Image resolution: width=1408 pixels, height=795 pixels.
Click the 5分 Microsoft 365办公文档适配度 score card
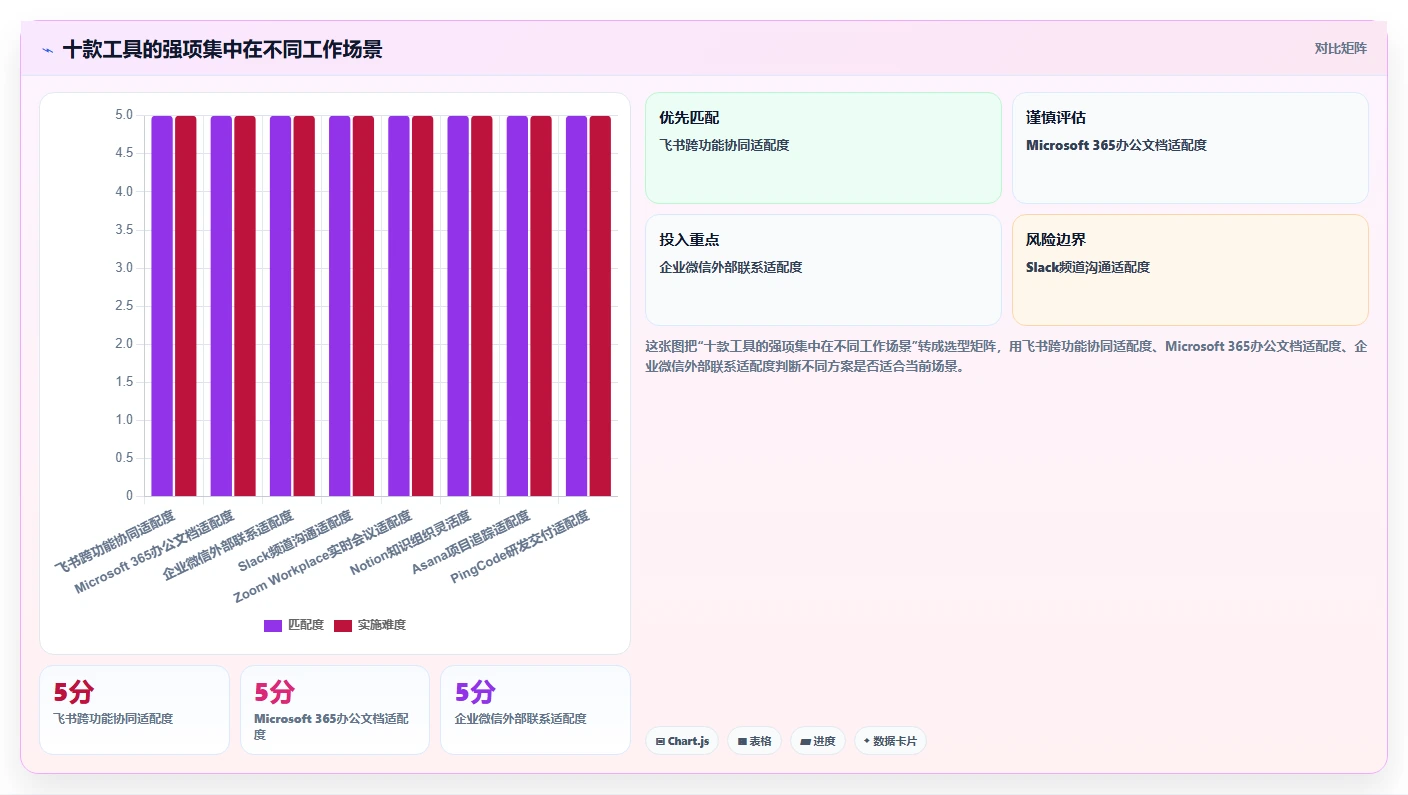pos(335,709)
